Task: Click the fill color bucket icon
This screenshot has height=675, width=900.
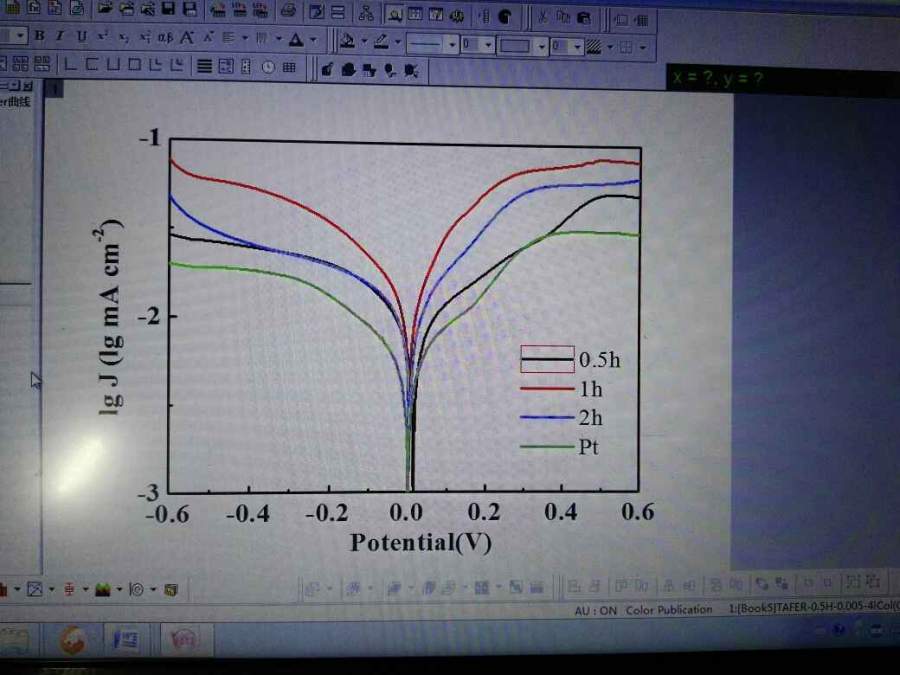Action: (347, 41)
